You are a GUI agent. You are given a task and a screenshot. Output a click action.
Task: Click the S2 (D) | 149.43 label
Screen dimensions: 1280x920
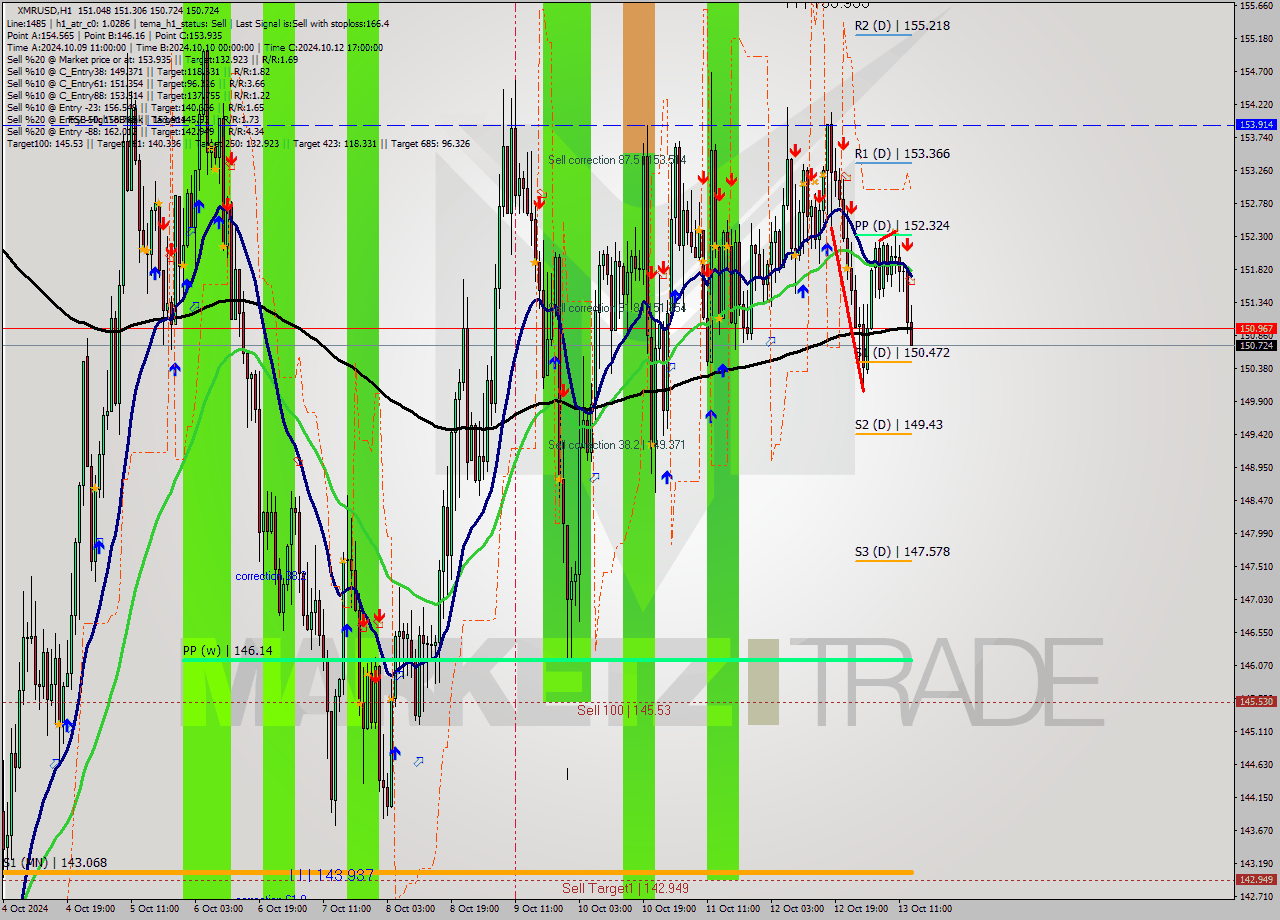pos(899,425)
